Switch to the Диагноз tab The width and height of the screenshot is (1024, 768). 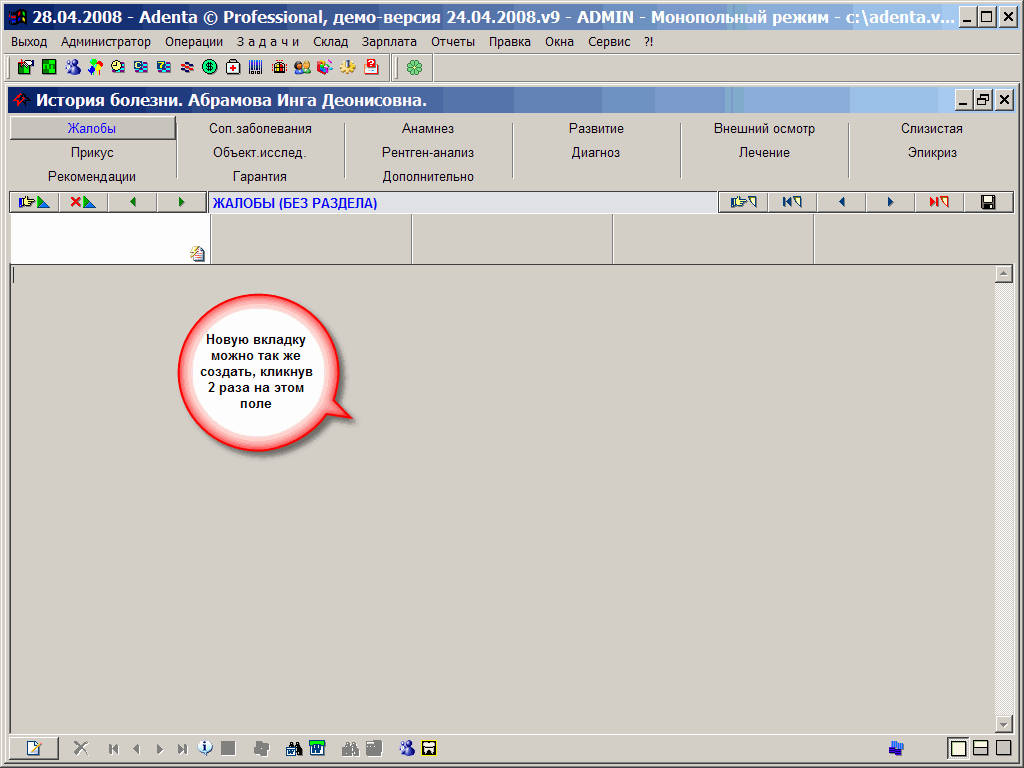596,153
